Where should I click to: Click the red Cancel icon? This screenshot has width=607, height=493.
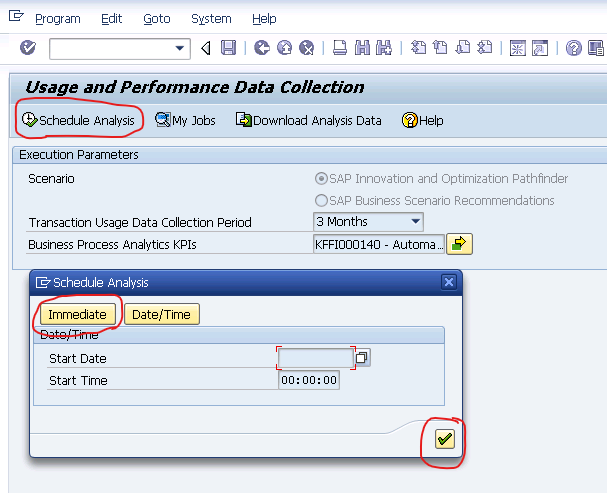pyautogui.click(x=307, y=48)
